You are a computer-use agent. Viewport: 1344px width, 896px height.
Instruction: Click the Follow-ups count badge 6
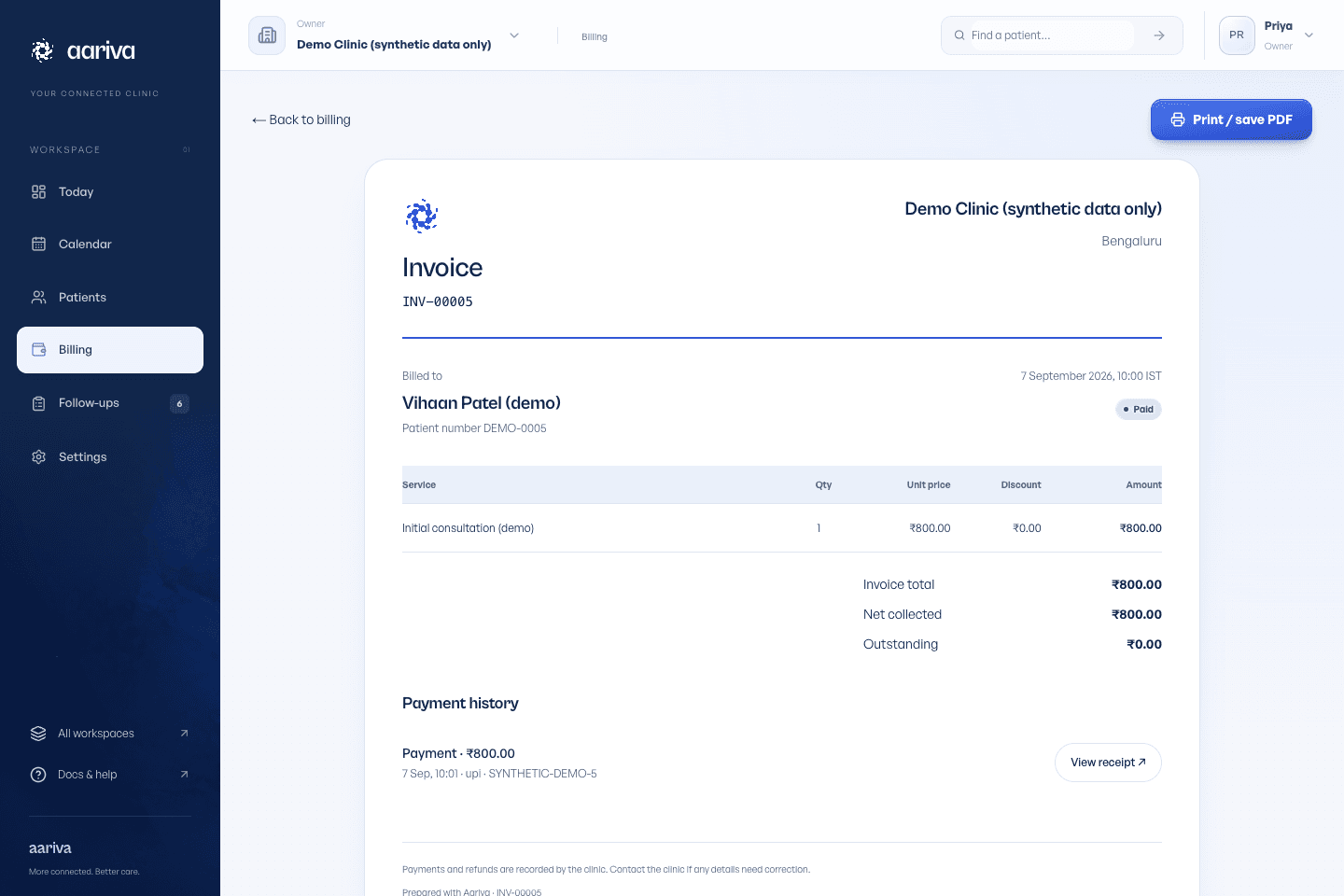coord(179,403)
